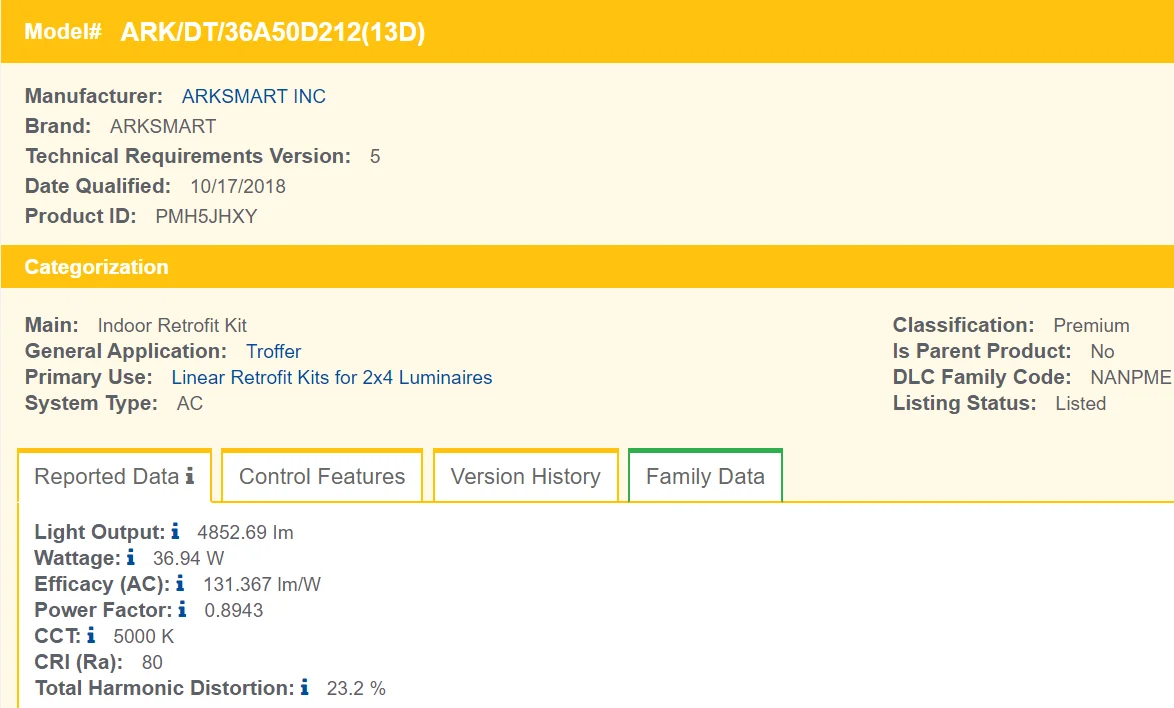Open the Efficacy (AC) info icon
Screen dimensions: 1174x708
(180, 583)
